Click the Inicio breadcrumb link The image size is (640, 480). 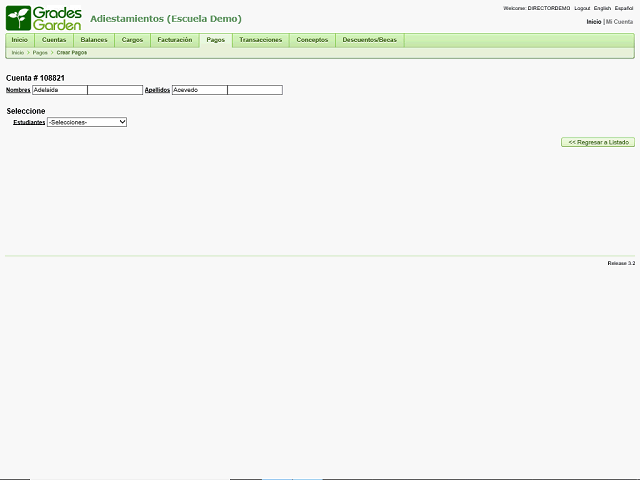(x=18, y=53)
